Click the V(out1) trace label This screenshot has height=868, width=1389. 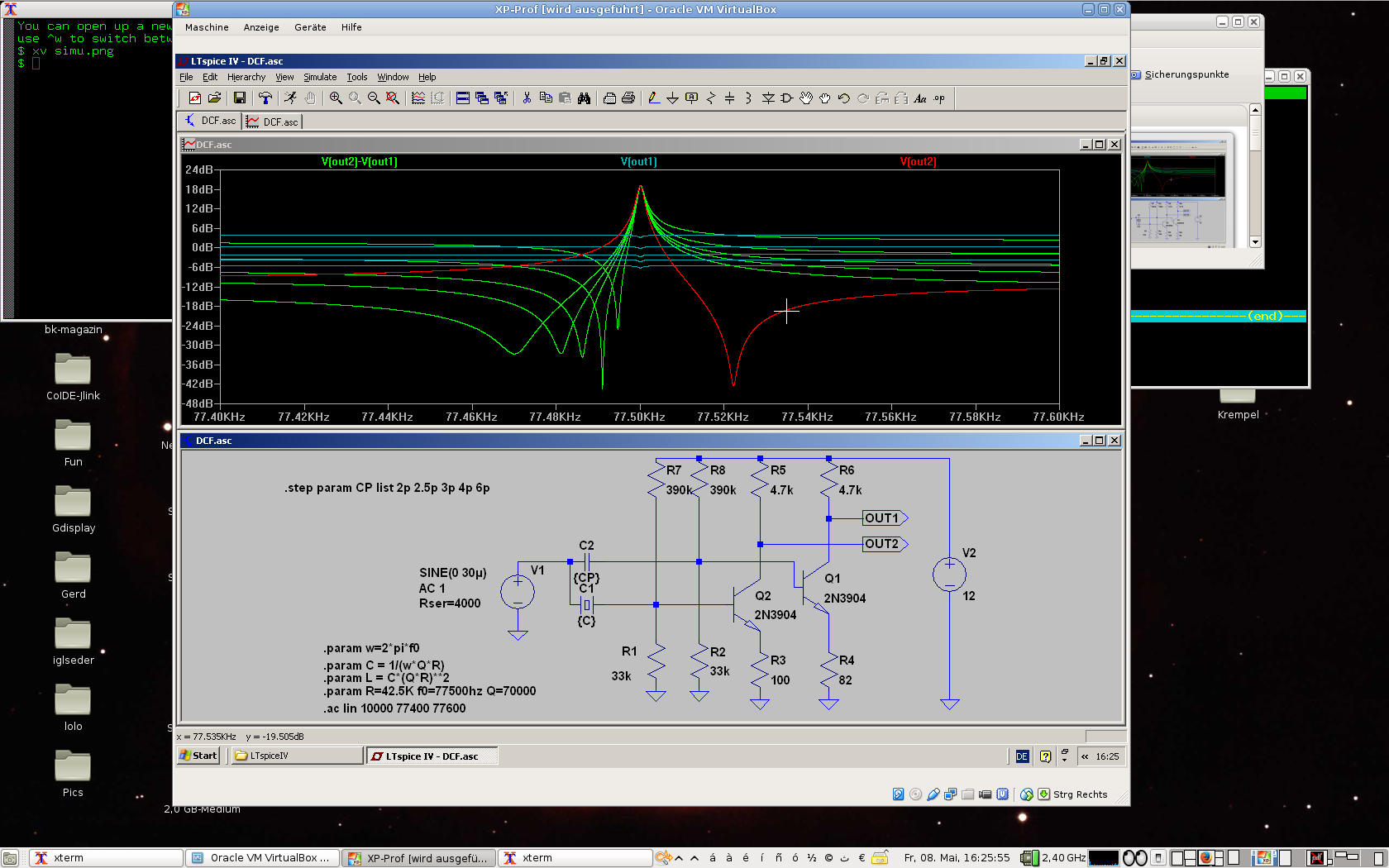click(x=639, y=162)
